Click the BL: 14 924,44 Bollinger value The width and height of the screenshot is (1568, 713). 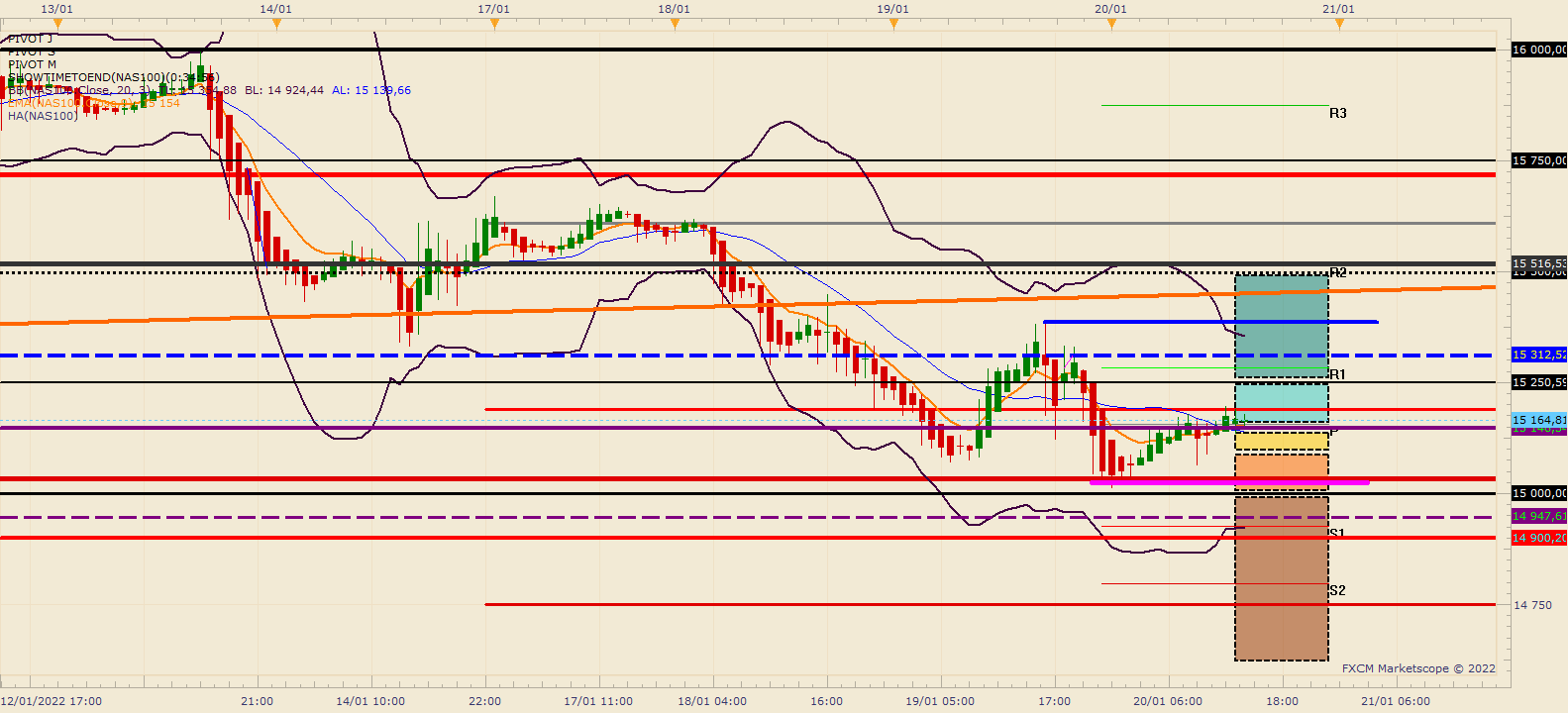click(284, 90)
